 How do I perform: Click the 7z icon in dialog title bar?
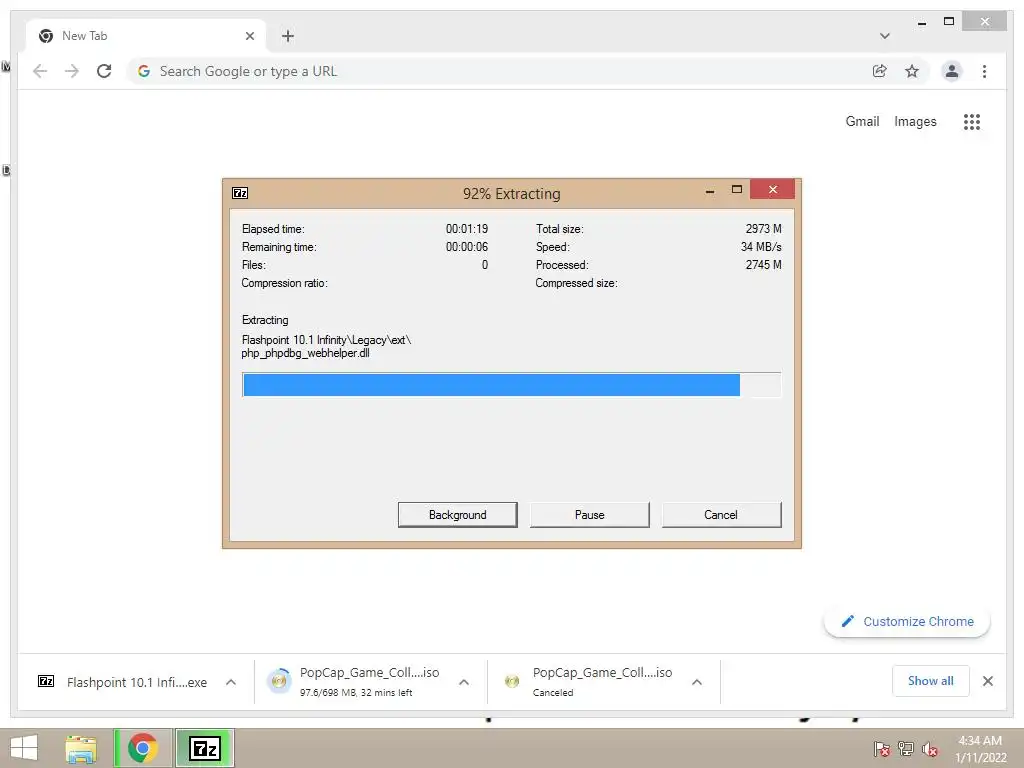(240, 193)
